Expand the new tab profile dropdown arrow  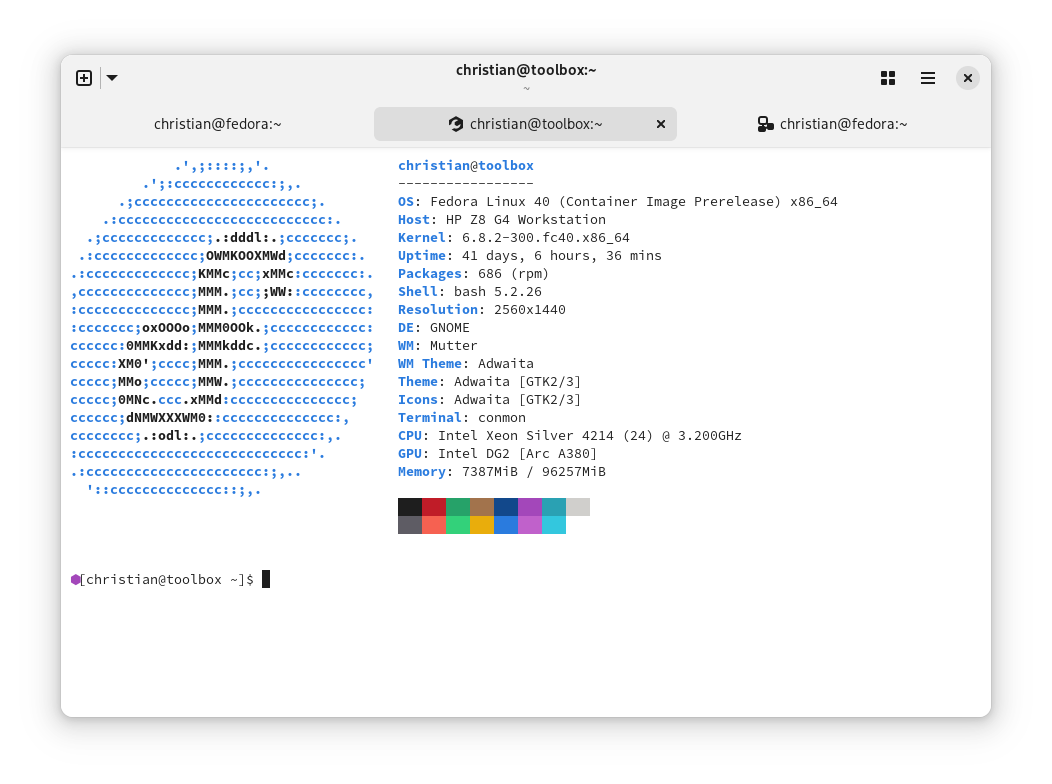(x=112, y=78)
